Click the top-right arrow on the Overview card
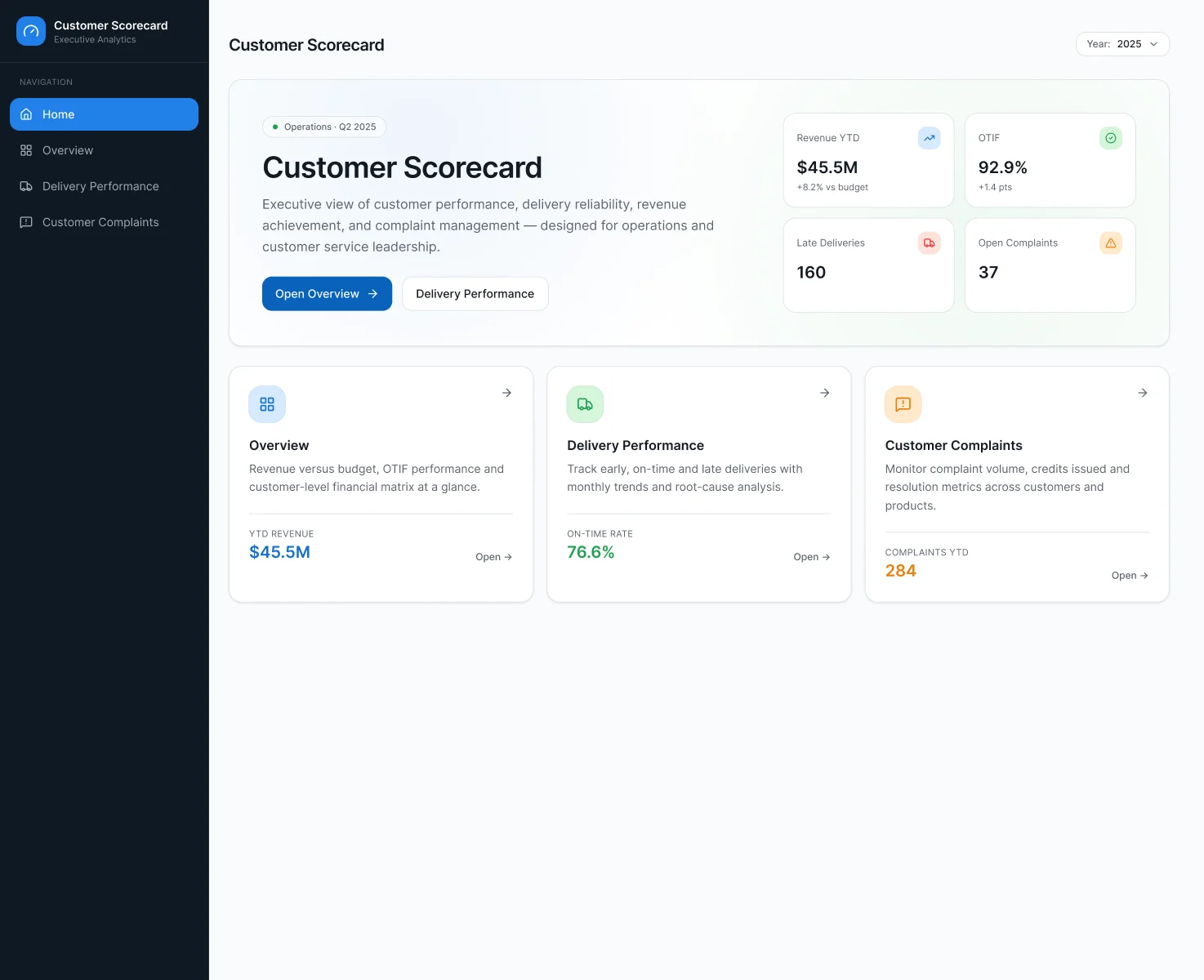Viewport: 1204px width, 980px height. pos(506,393)
